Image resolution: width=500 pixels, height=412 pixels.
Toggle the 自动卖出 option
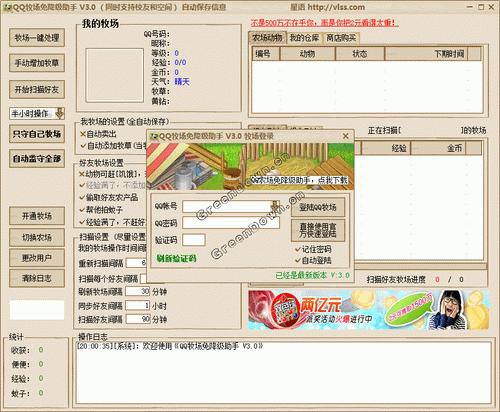98,134
